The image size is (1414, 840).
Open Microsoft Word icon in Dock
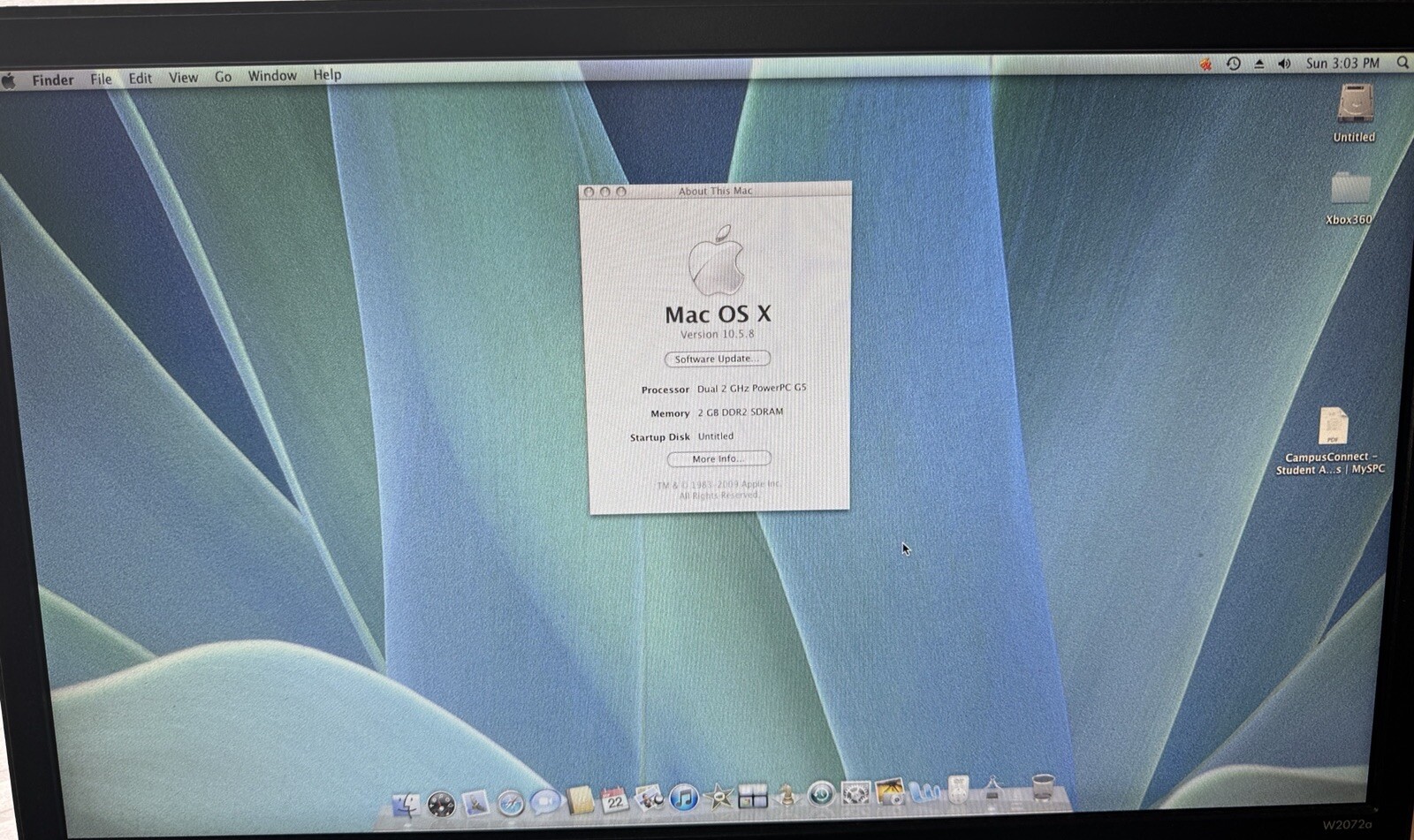(924, 791)
